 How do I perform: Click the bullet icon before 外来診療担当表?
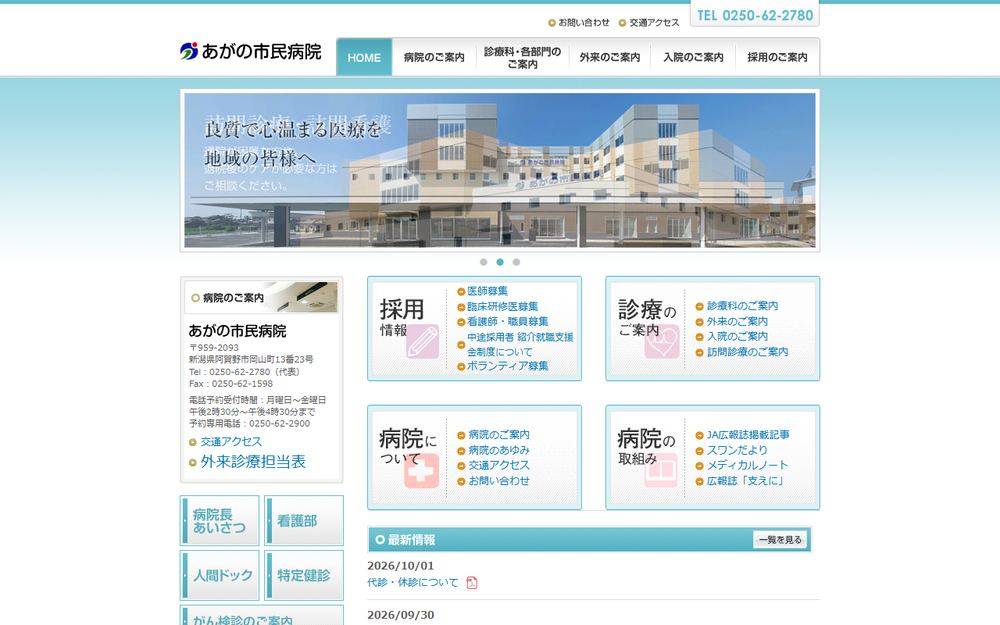[193, 463]
